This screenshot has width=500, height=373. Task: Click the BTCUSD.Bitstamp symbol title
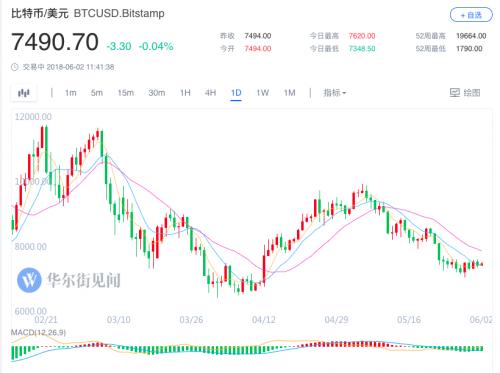pyautogui.click(x=119, y=13)
